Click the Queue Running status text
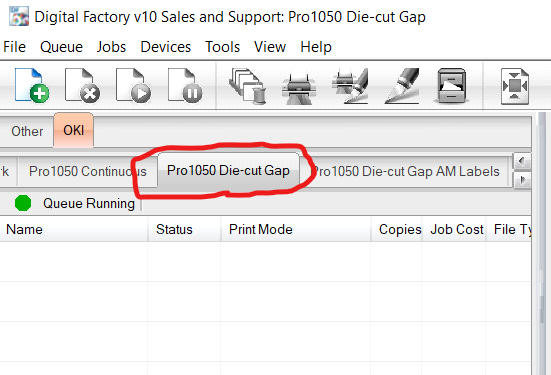This screenshot has width=551, height=375. coord(89,203)
